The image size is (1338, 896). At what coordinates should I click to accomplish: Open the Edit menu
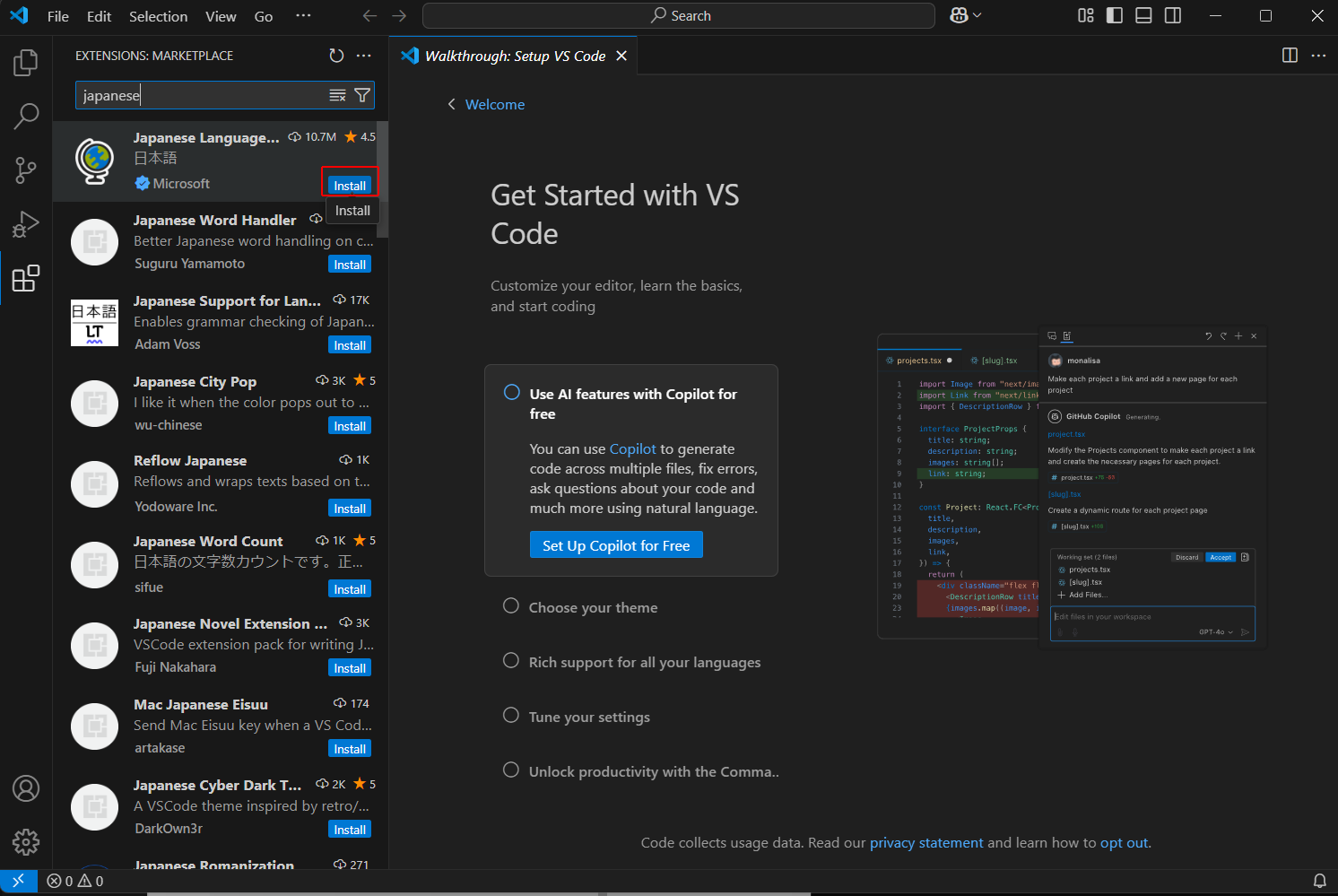pos(99,16)
